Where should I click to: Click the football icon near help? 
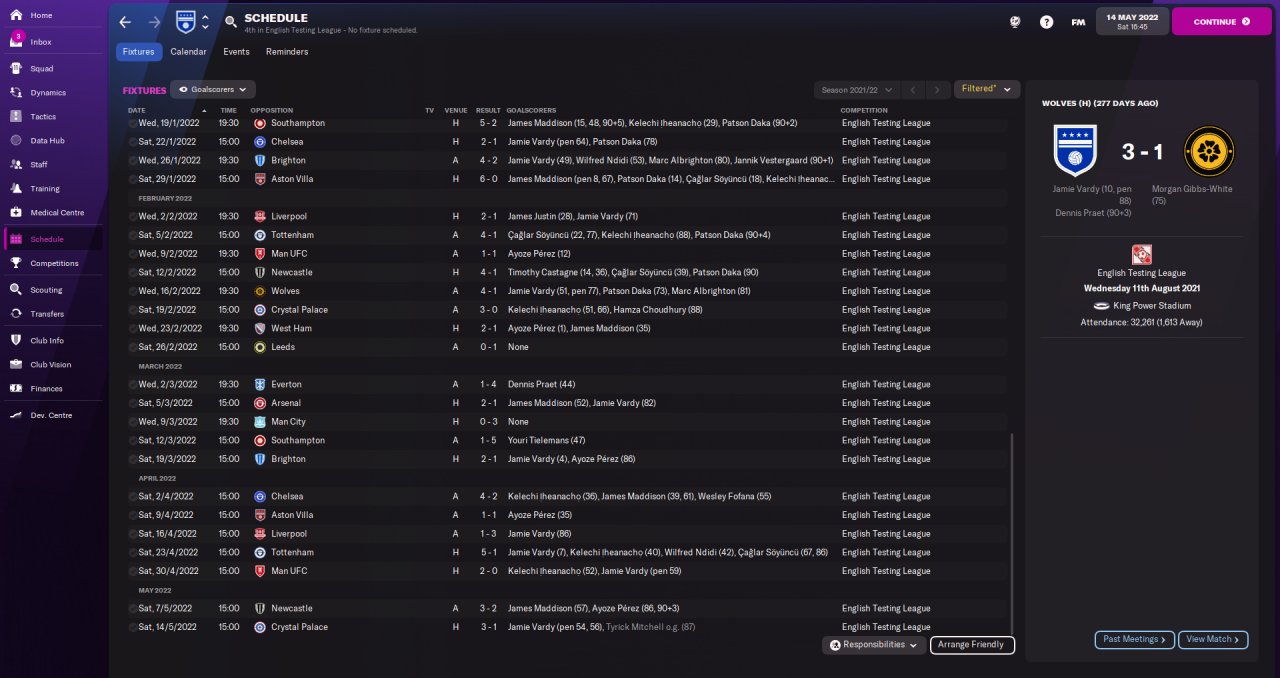[1015, 22]
